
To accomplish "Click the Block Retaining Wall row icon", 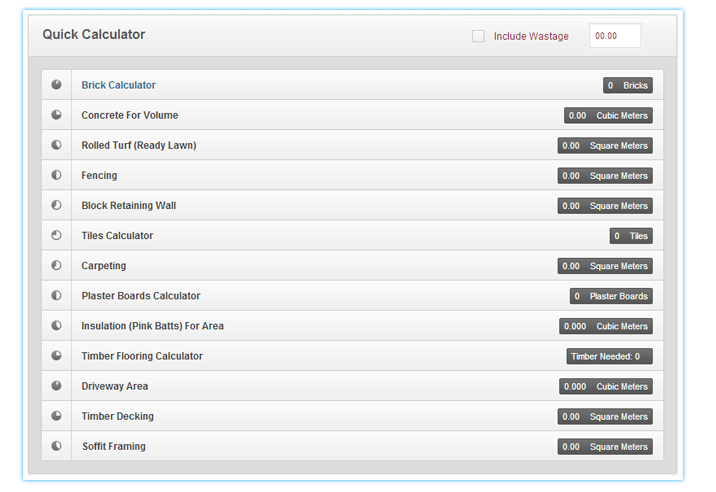I will point(57,205).
